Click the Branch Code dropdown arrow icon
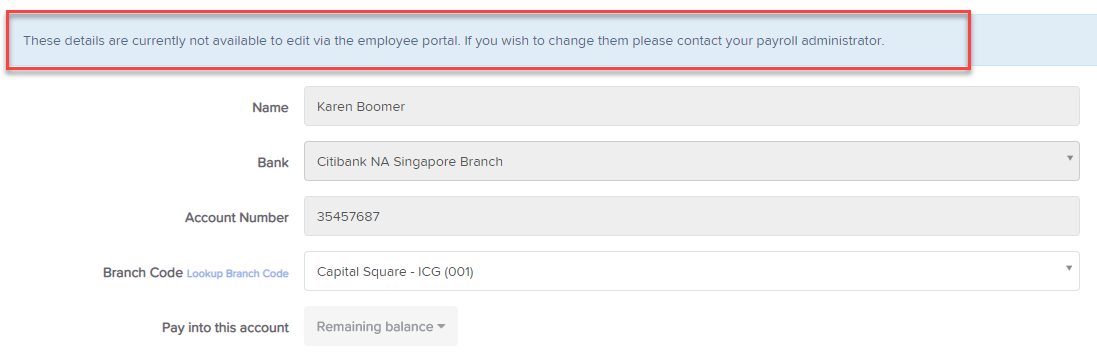 1069,268
